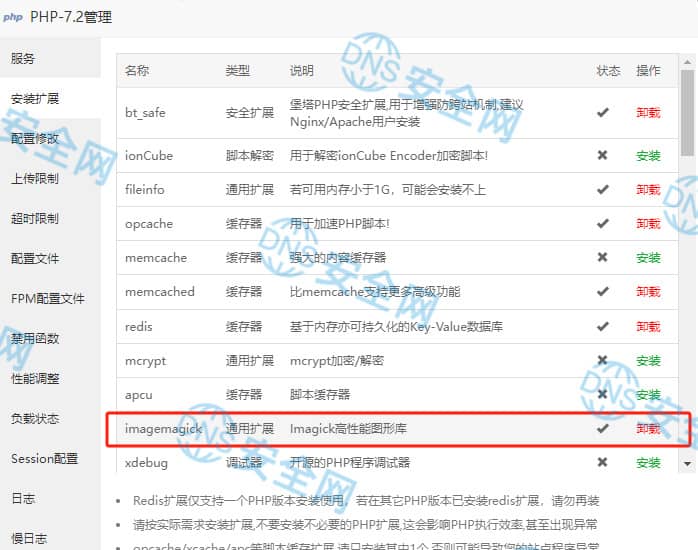The image size is (698, 550).
Task: Click the PHP-7.2管理 window title
Action: point(71,17)
